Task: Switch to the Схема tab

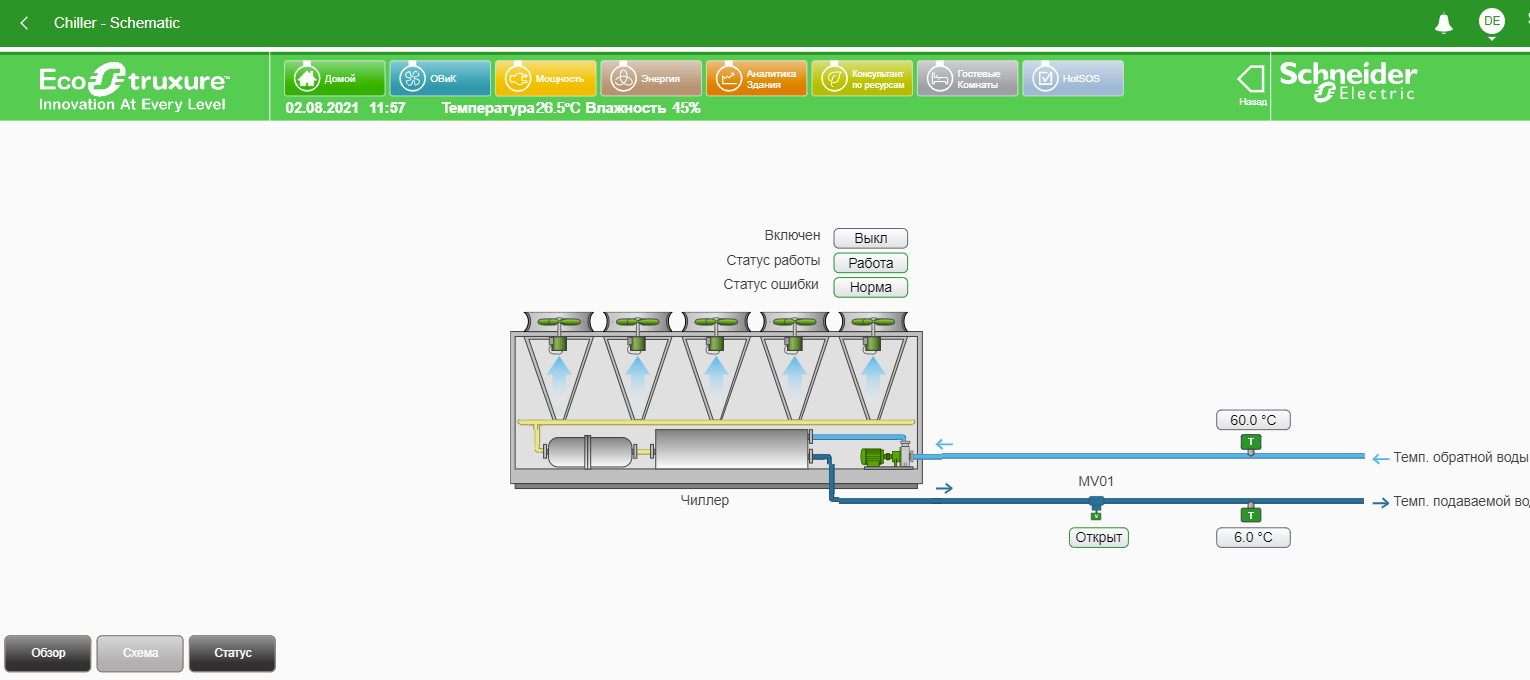Action: 140,653
